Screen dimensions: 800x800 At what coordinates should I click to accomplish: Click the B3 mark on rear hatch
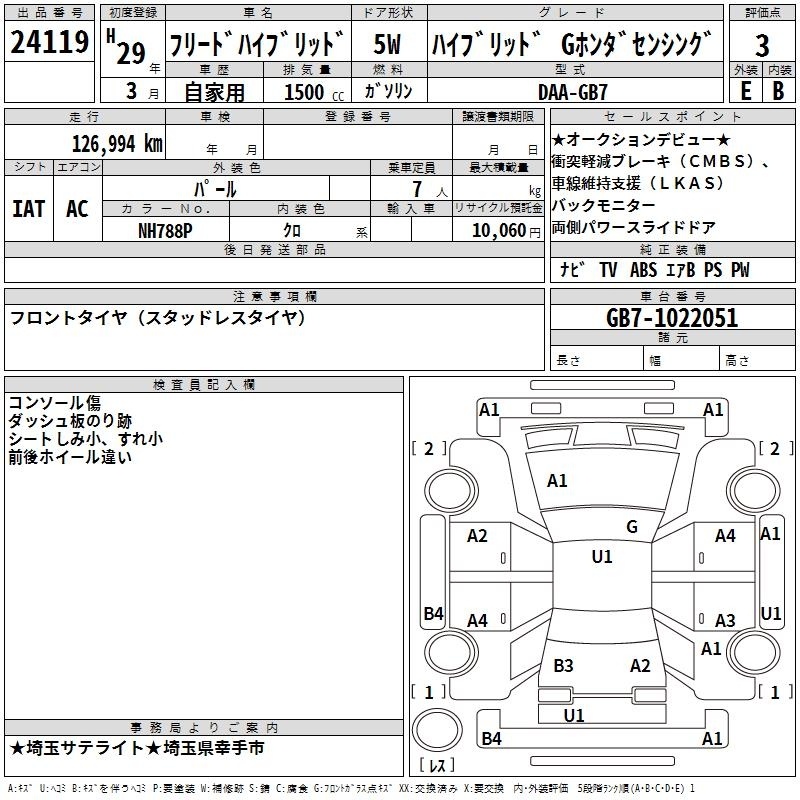point(563,666)
